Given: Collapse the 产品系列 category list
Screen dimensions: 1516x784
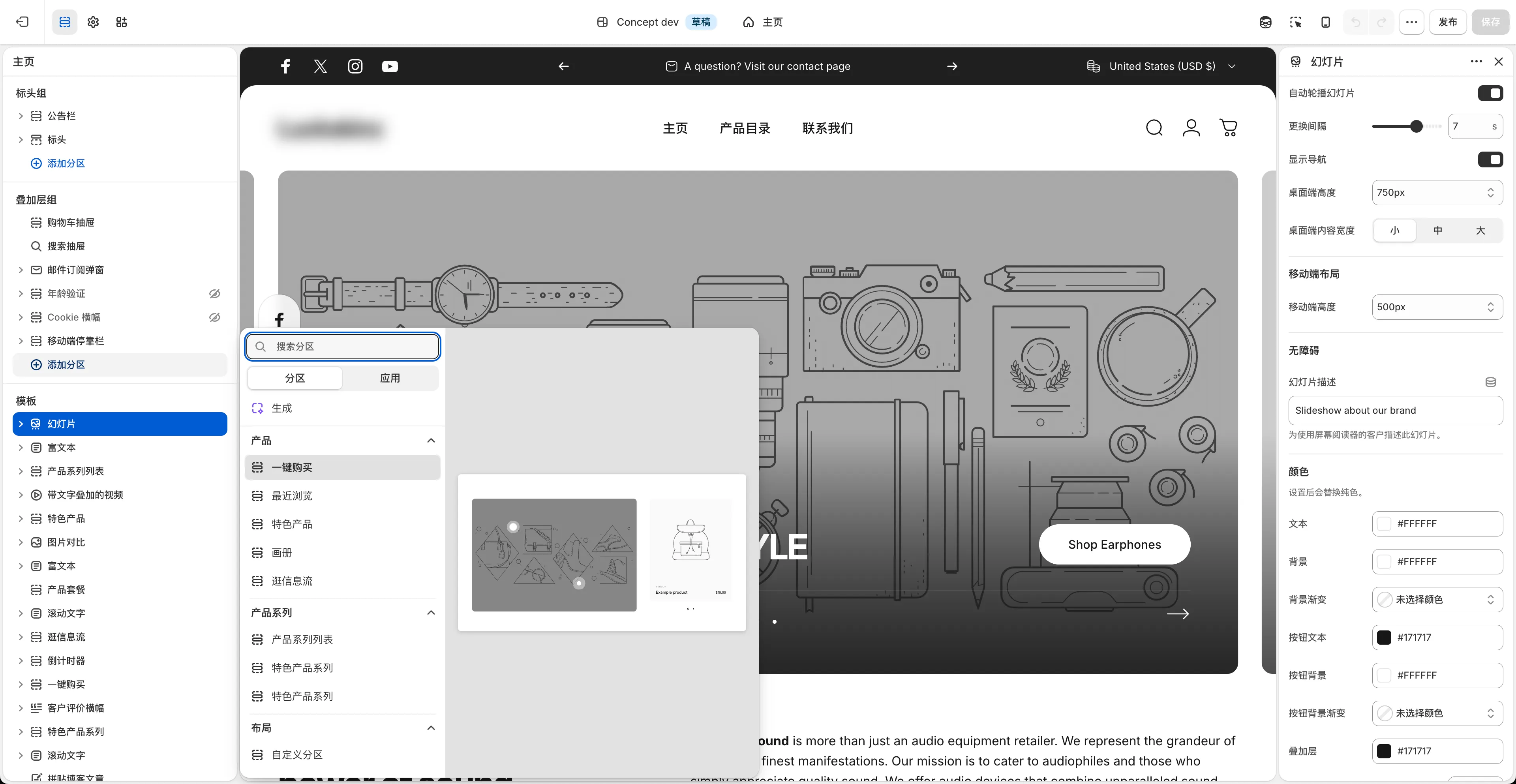Looking at the screenshot, I should (431, 612).
